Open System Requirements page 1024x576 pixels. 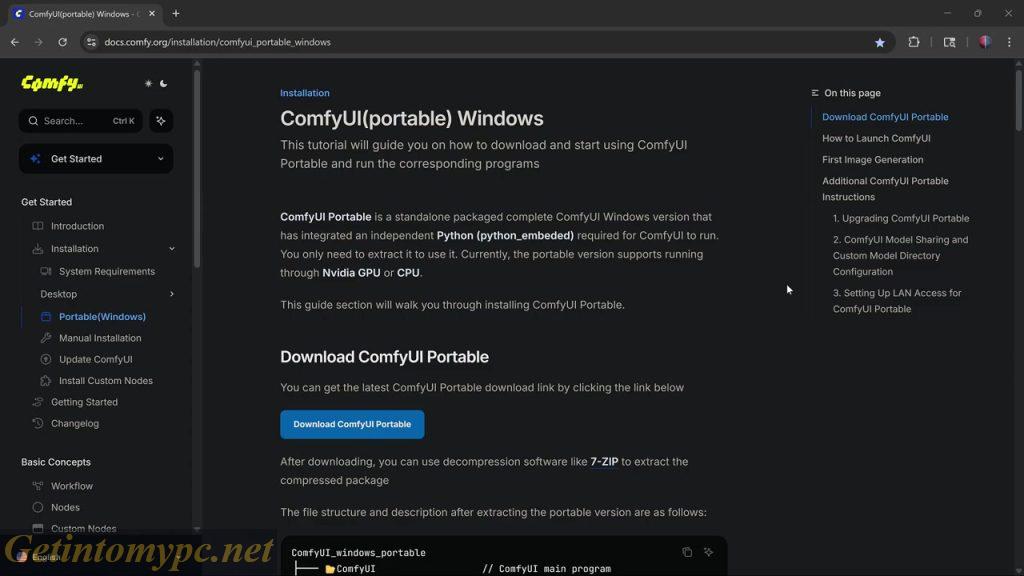coord(106,271)
